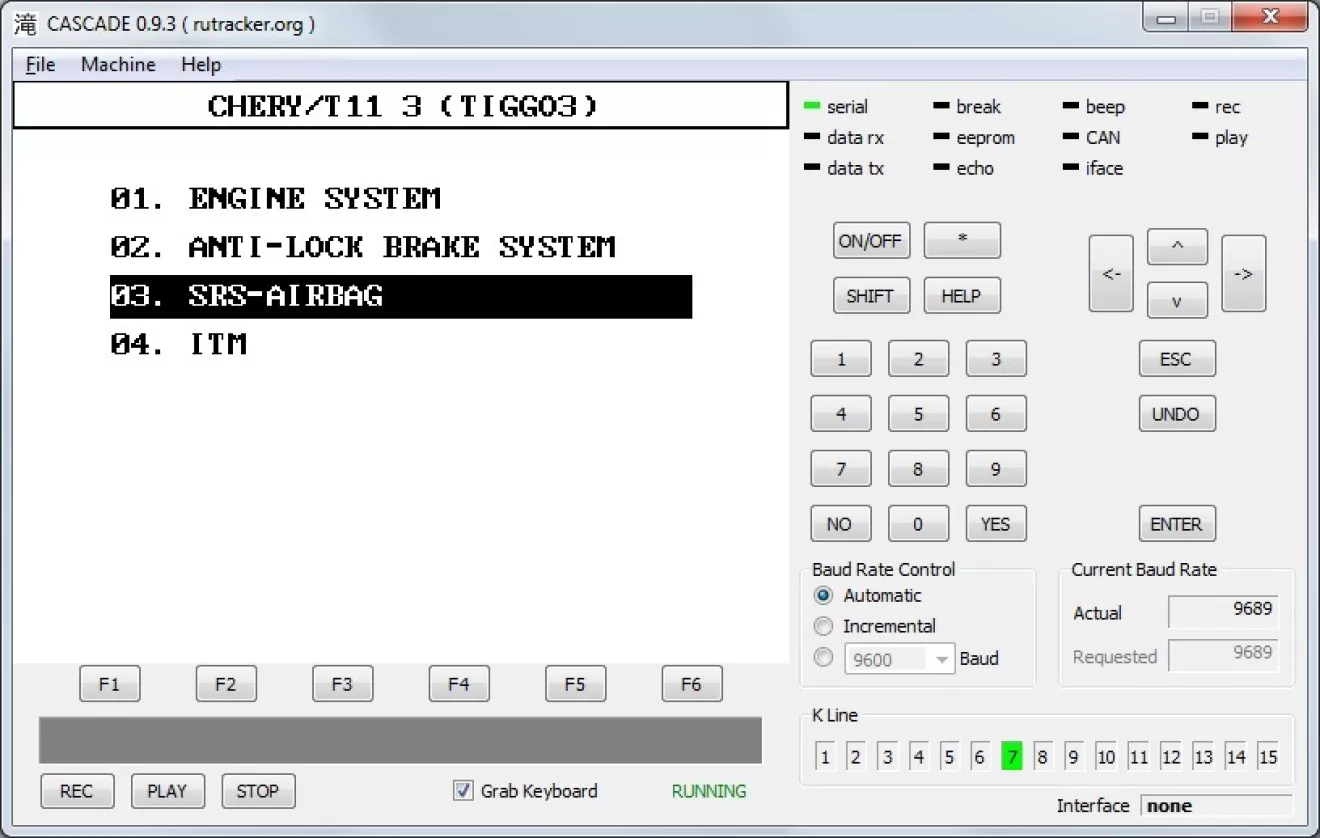Screen dimensions: 1320x838
Task: Click the Actual baud rate field
Action: [1223, 612]
